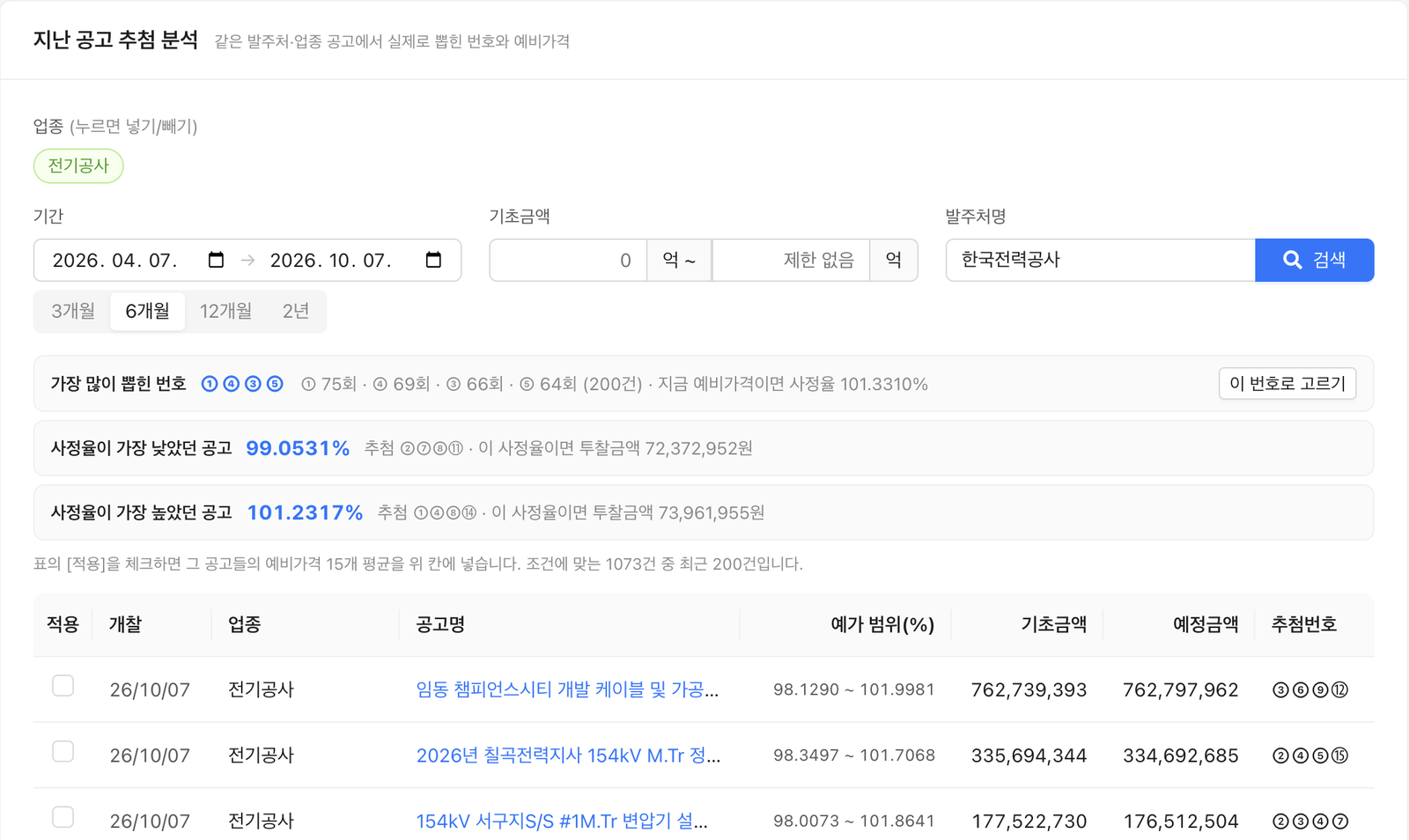The height and width of the screenshot is (840, 1409).
Task: Focus the minimum 기초금액 input showing 0
Action: (x=568, y=260)
